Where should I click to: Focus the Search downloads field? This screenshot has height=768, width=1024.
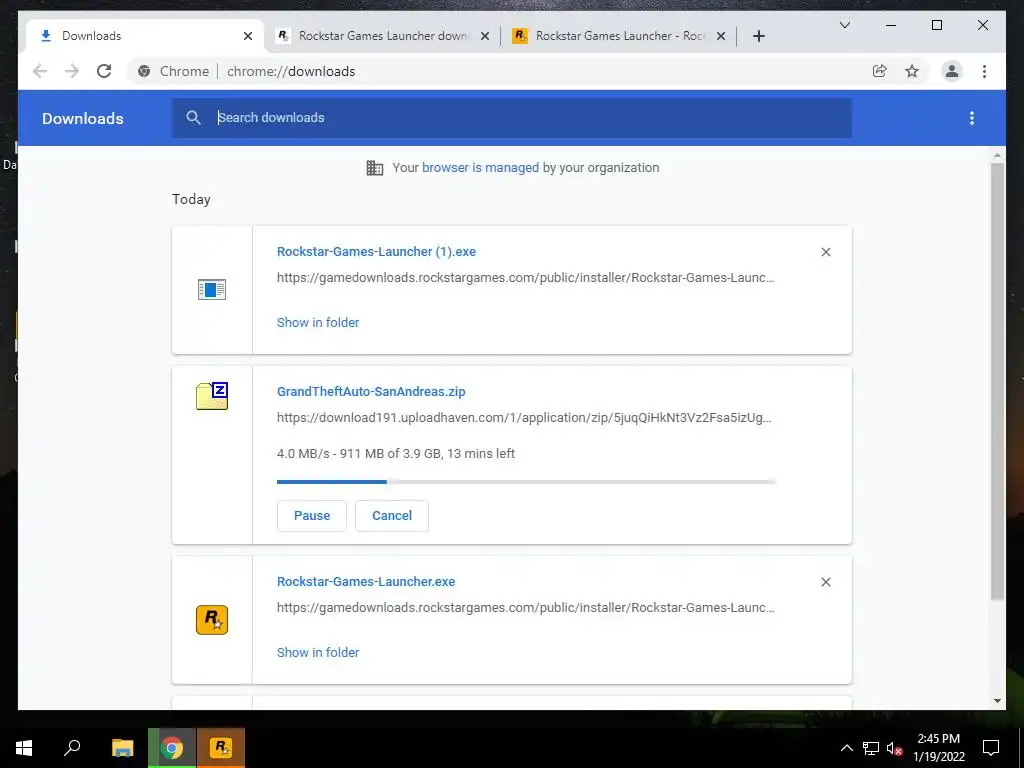pos(511,118)
